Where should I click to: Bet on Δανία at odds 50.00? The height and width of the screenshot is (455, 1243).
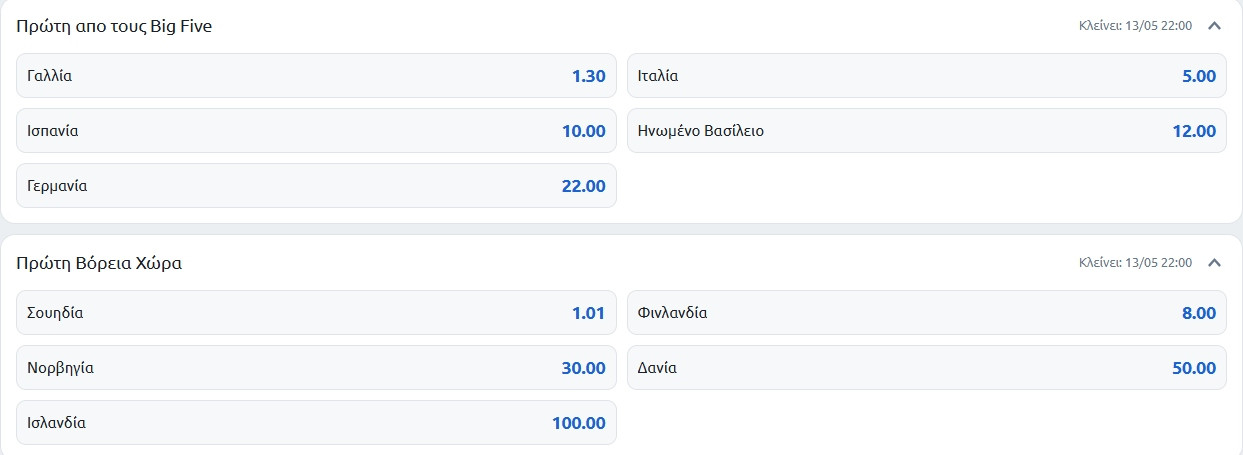coord(926,368)
